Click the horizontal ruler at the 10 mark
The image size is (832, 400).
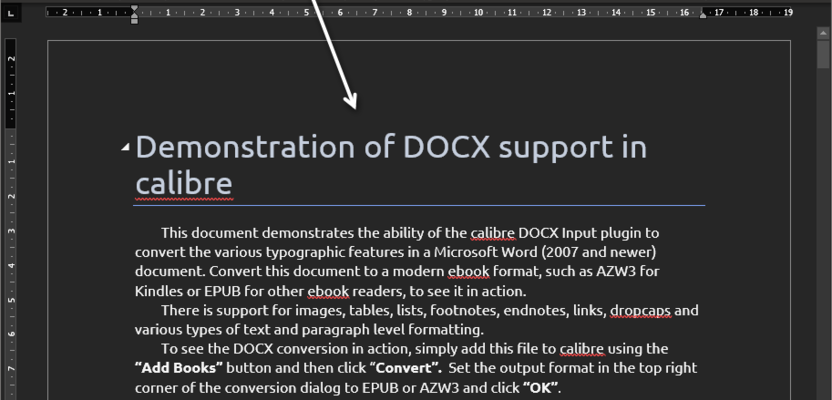[478, 14]
